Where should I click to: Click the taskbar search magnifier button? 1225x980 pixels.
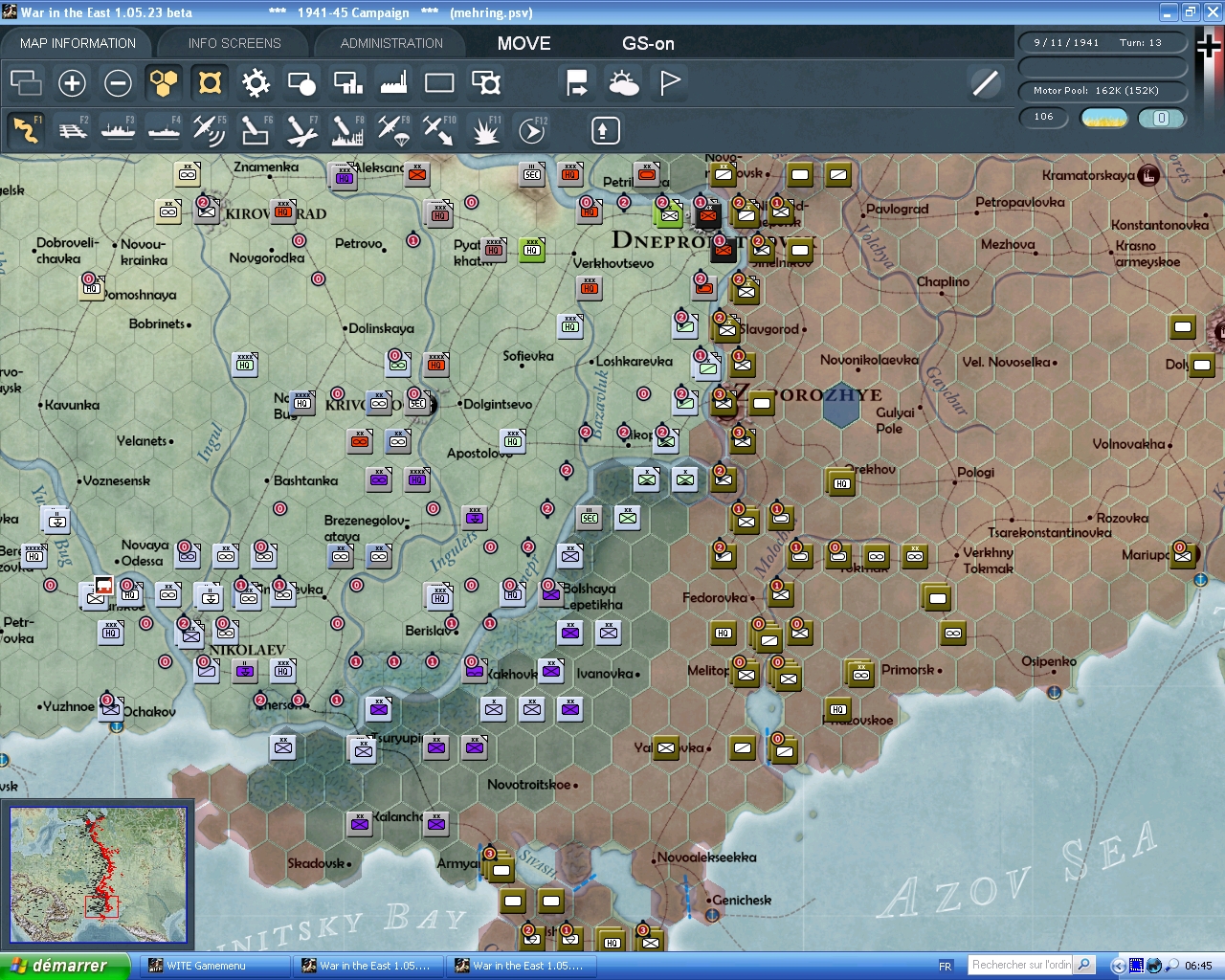pyautogui.click(x=1084, y=965)
